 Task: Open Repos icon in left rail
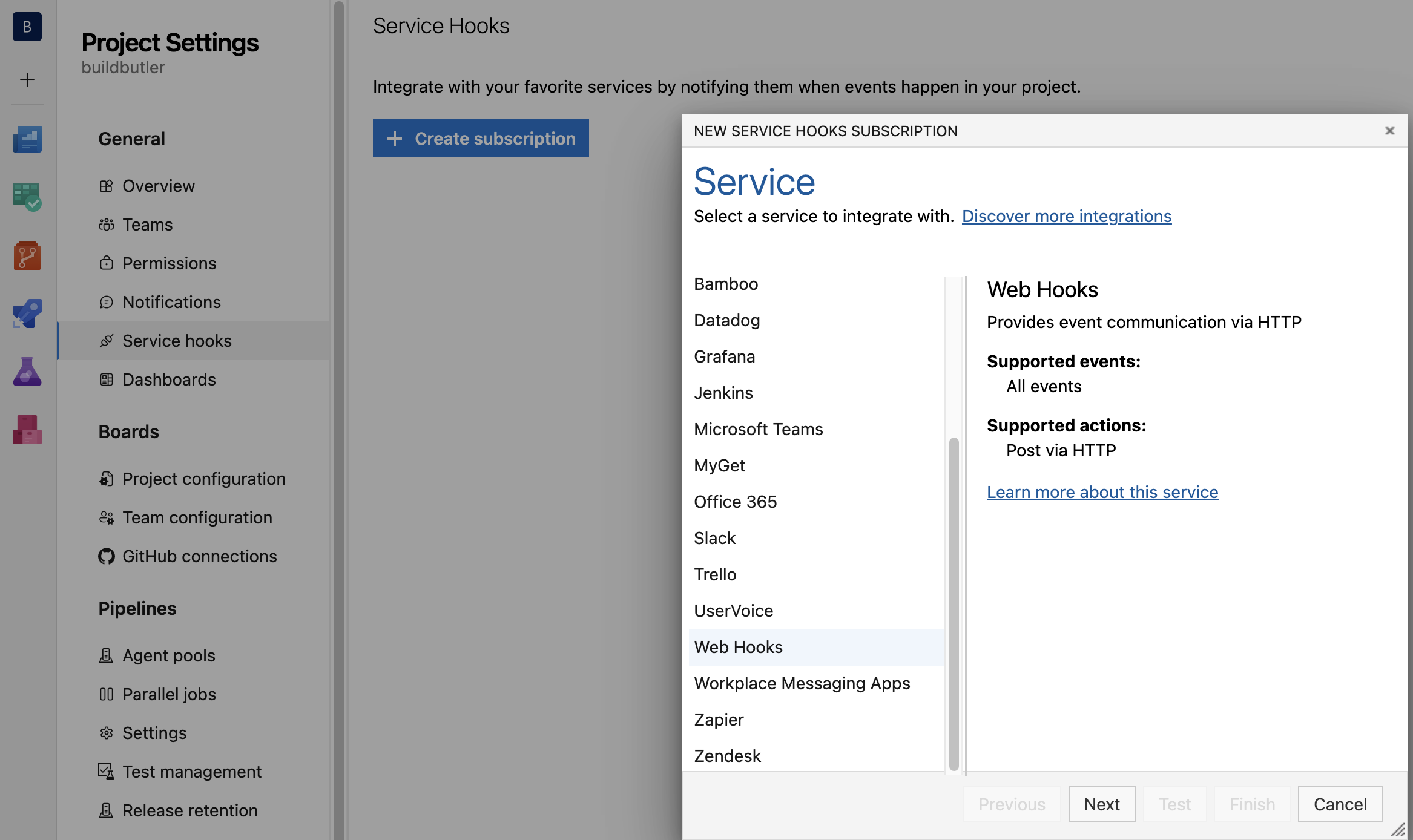pos(27,255)
